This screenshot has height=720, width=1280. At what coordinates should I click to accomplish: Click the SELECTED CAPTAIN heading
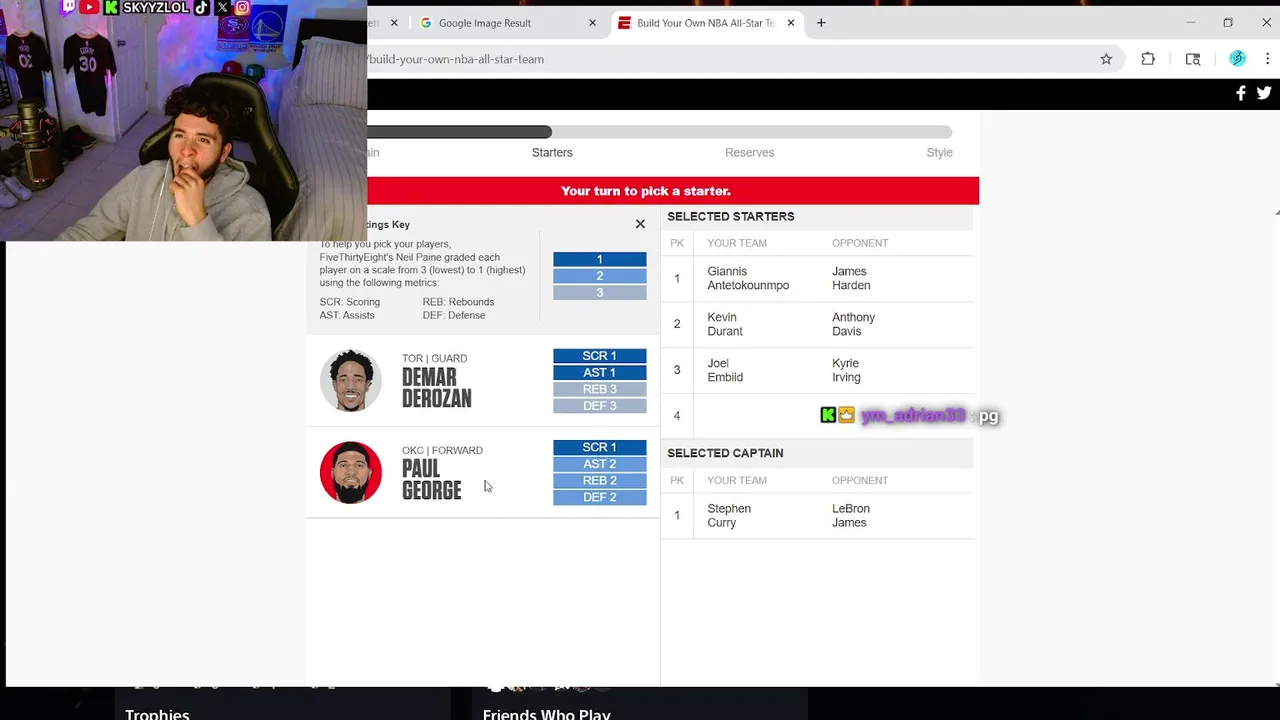(x=725, y=453)
